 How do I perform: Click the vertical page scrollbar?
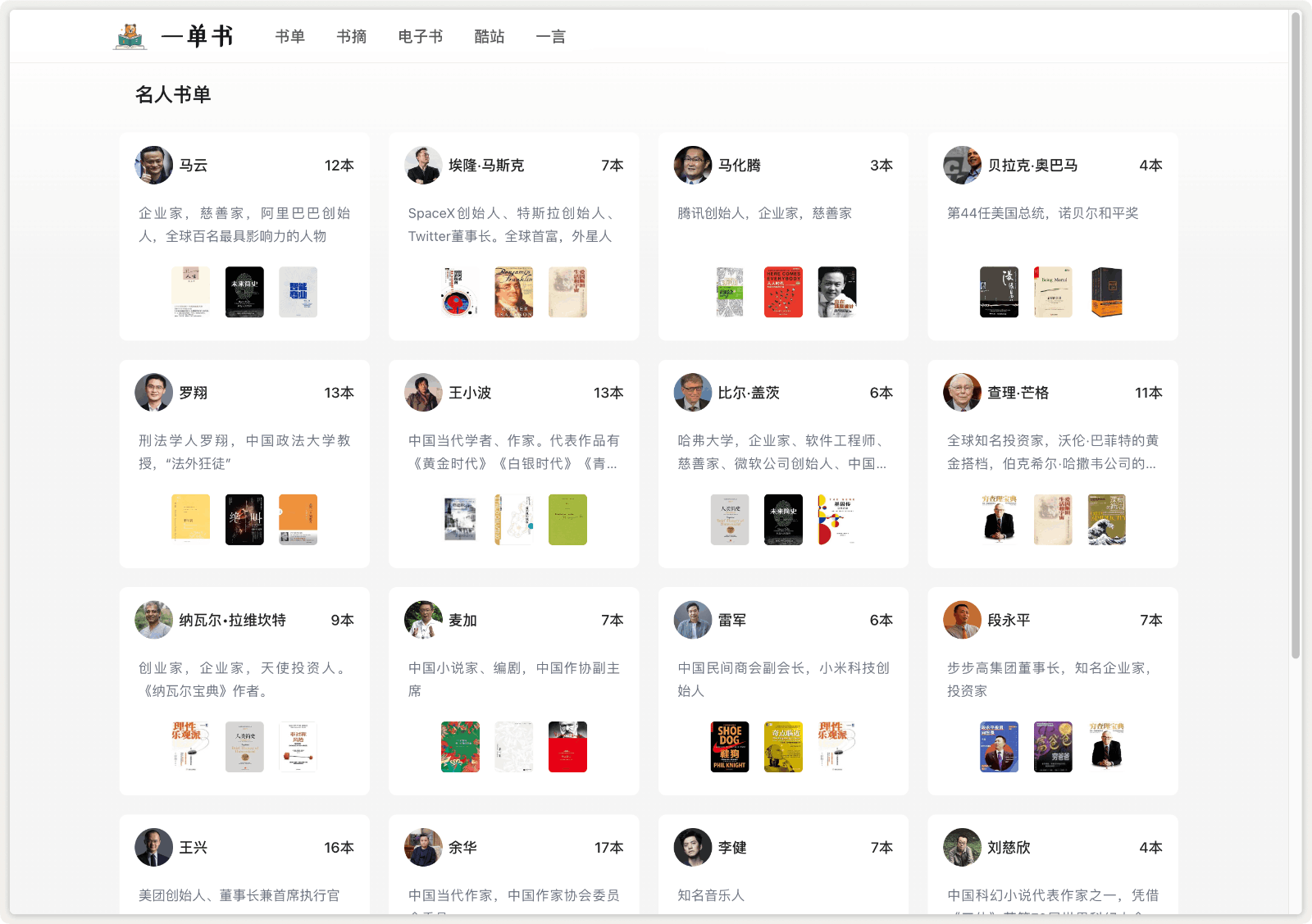coord(1296,328)
